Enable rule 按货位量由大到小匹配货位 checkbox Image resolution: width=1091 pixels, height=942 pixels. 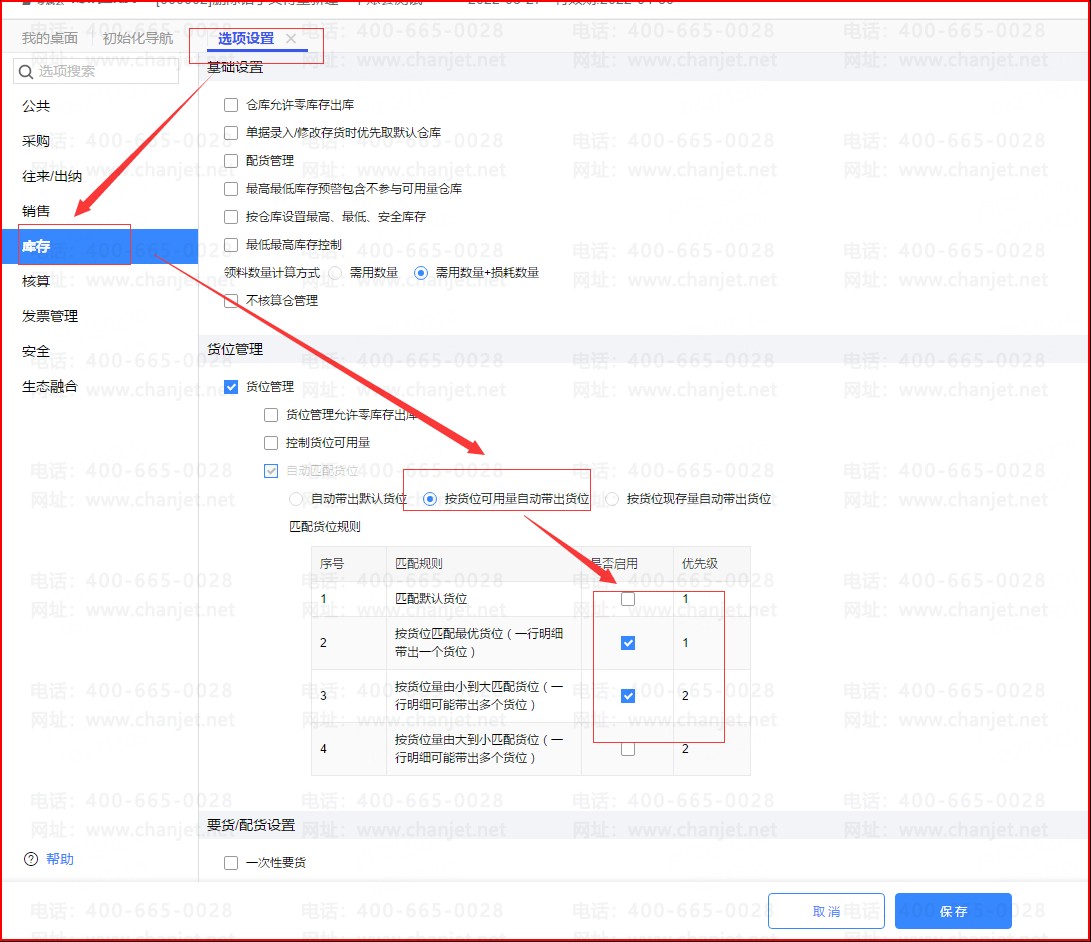(628, 749)
